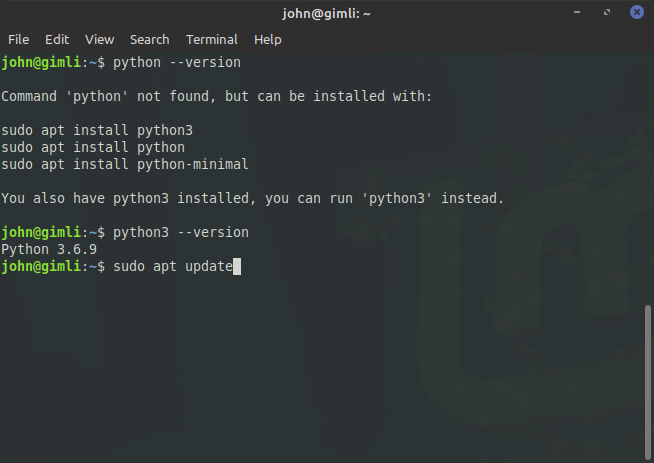The height and width of the screenshot is (463, 654).
Task: Open the Edit menu
Action: click(57, 40)
